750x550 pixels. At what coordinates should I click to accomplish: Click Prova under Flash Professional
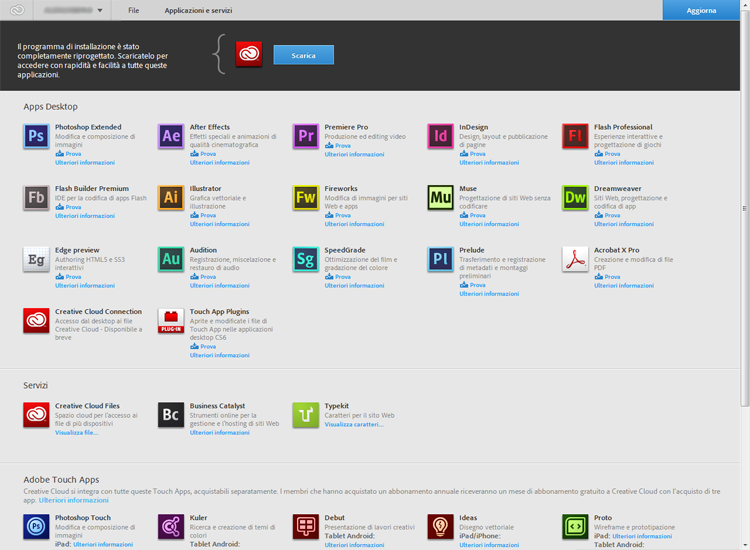(607, 154)
